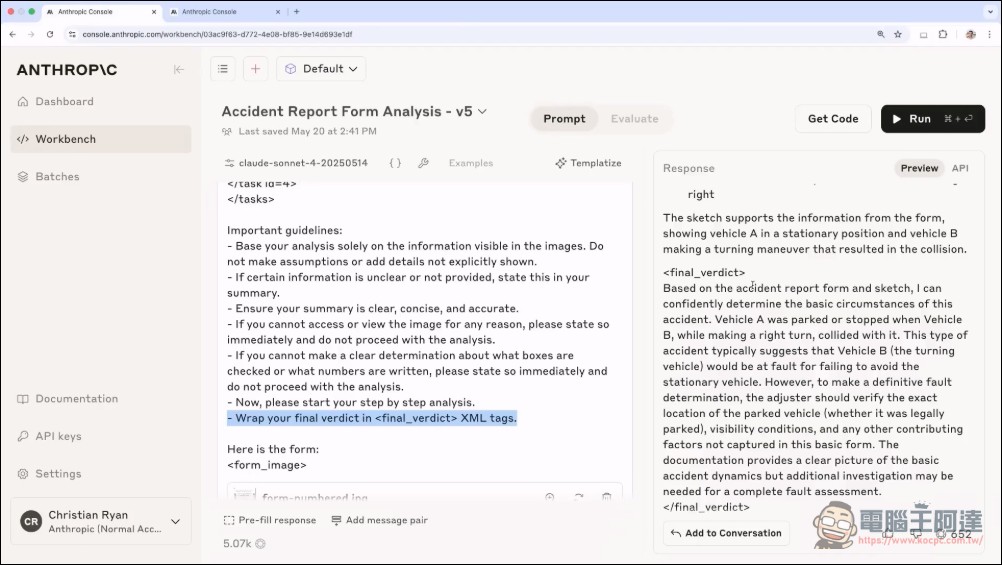Open the browser three-dot menu

(989, 35)
